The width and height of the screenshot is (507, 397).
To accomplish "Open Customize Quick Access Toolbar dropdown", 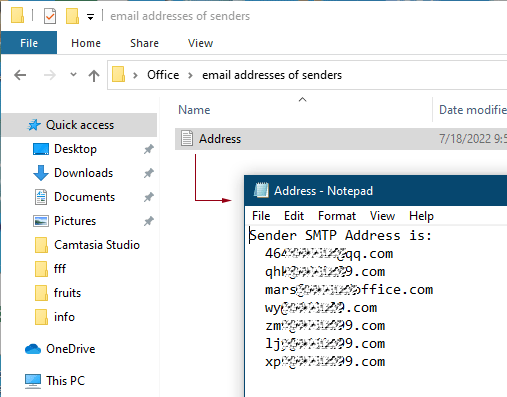I will click(x=90, y=17).
